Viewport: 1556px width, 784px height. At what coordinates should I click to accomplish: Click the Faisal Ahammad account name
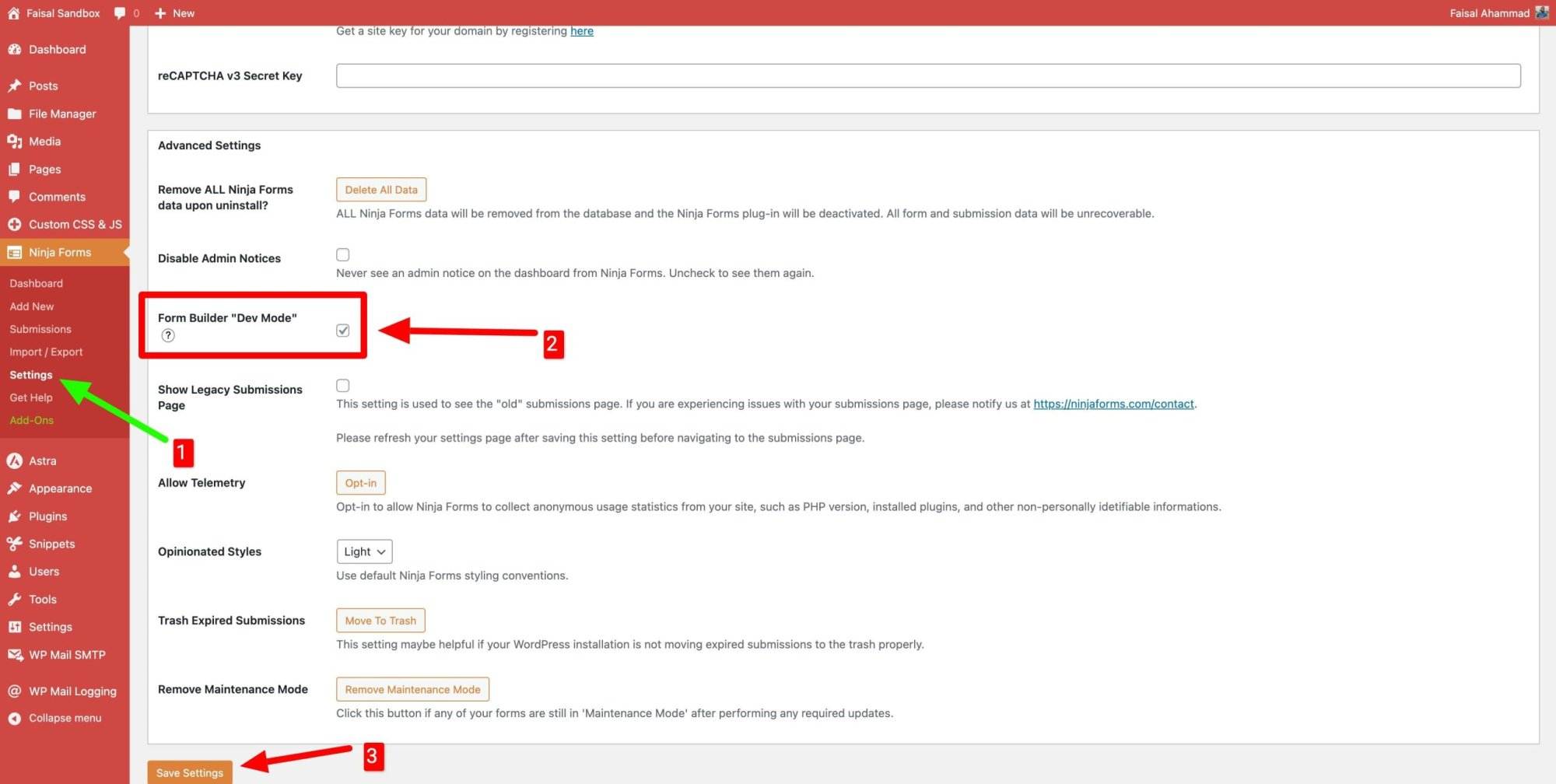[1489, 13]
